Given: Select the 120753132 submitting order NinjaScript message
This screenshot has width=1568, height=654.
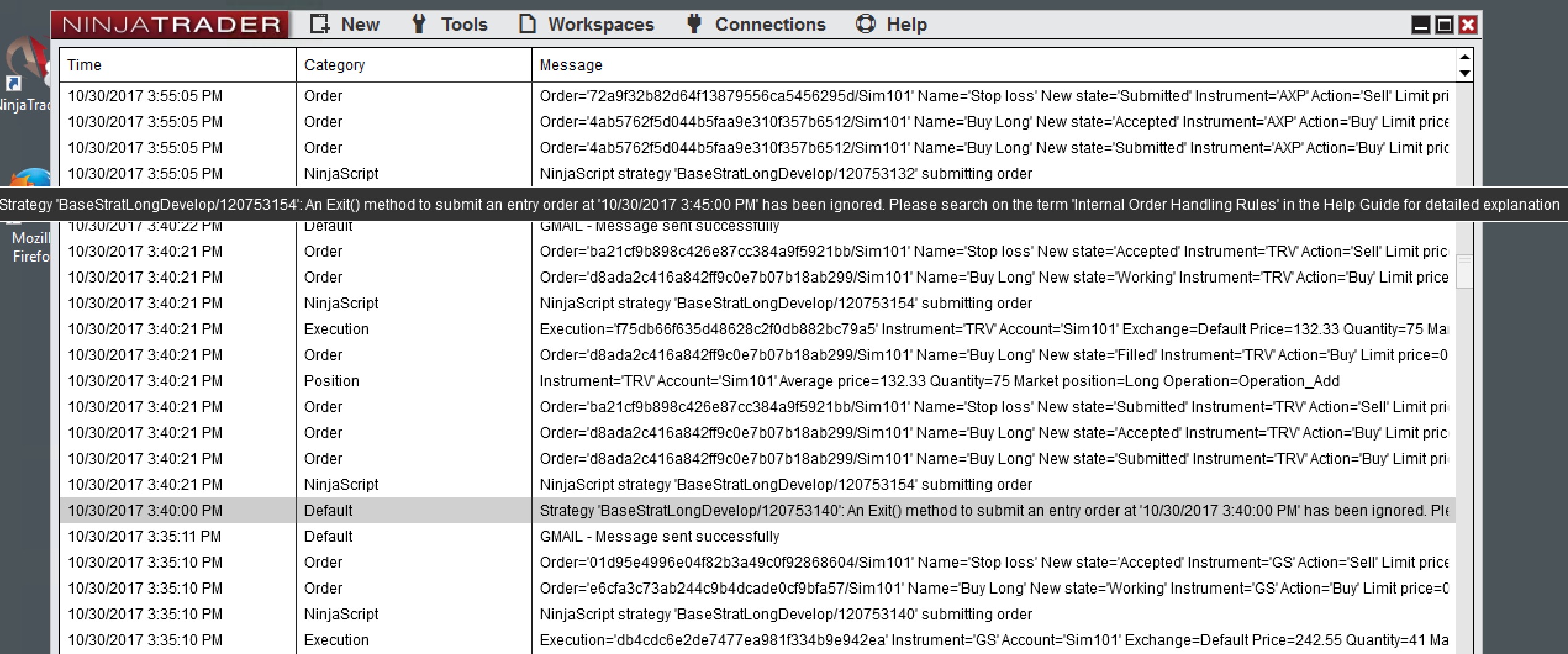Looking at the screenshot, I should pos(786,174).
